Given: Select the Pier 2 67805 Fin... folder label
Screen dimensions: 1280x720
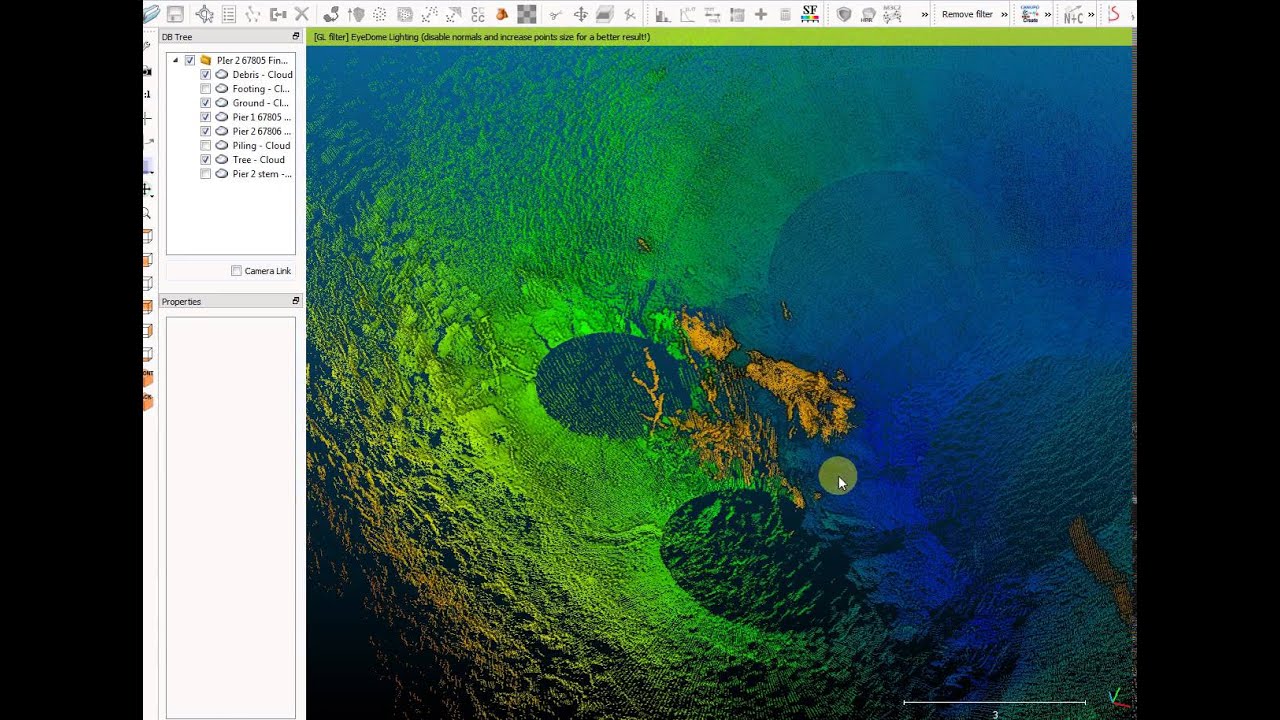Looking at the screenshot, I should point(252,60).
